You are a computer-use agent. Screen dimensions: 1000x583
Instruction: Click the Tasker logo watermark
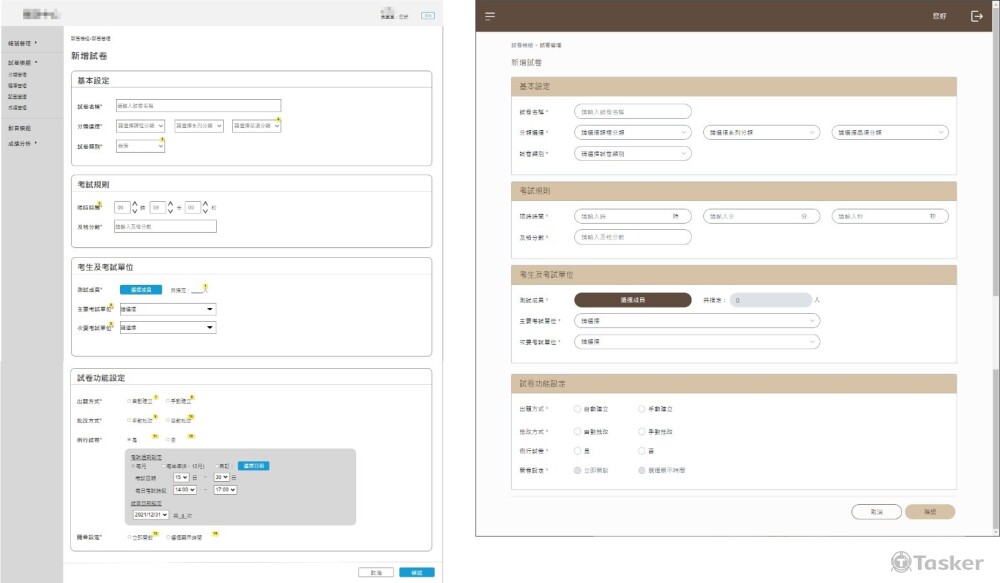[x=937, y=563]
